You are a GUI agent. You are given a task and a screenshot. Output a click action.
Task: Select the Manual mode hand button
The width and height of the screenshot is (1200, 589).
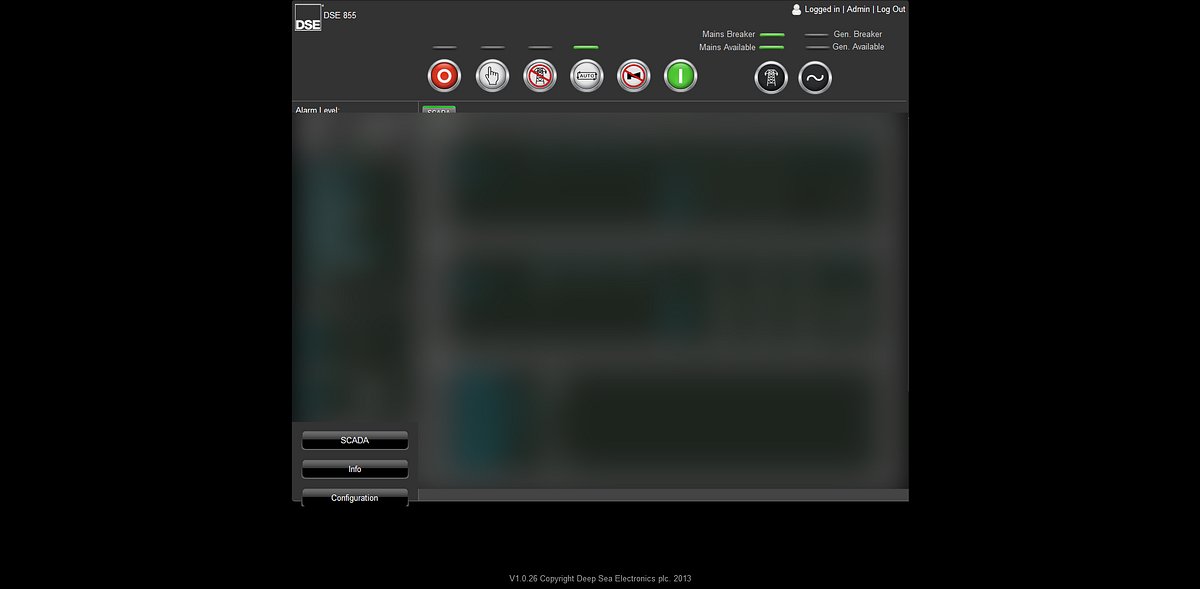click(x=492, y=76)
